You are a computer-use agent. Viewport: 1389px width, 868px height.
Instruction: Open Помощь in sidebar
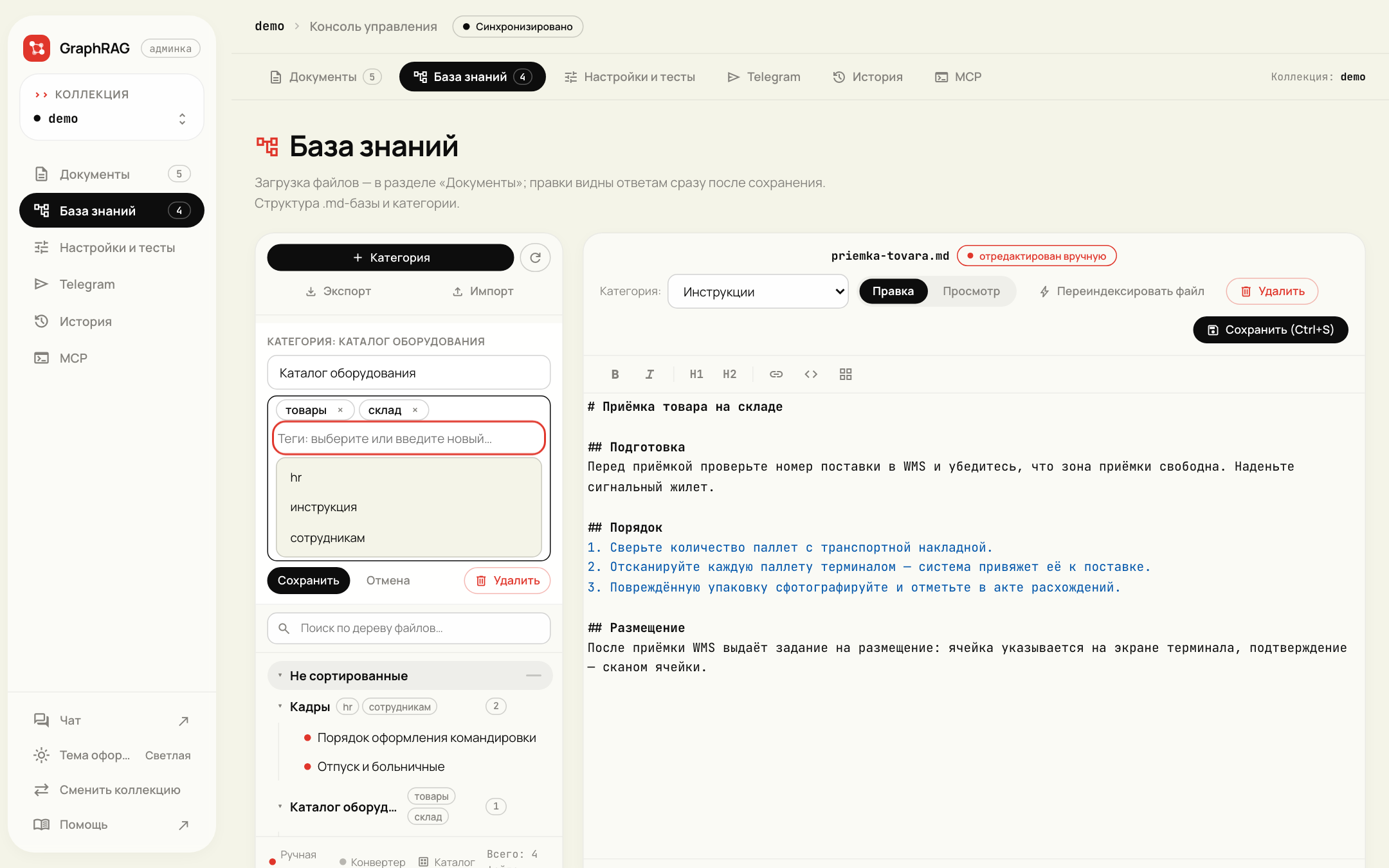point(112,824)
